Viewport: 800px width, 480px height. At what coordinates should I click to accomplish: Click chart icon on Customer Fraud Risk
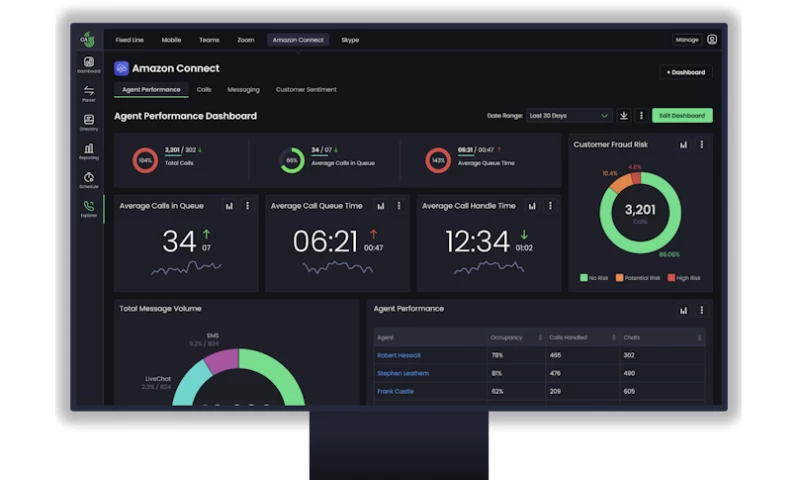point(684,145)
